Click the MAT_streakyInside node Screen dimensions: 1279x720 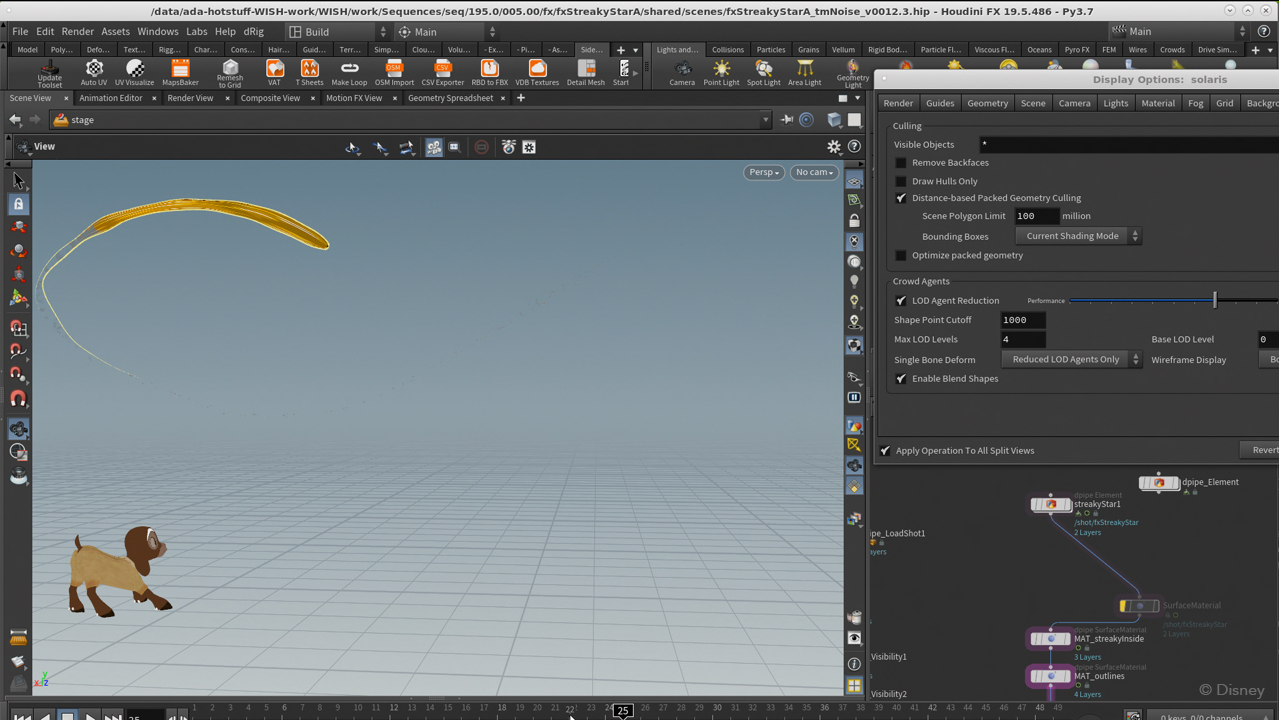[x=1051, y=639]
